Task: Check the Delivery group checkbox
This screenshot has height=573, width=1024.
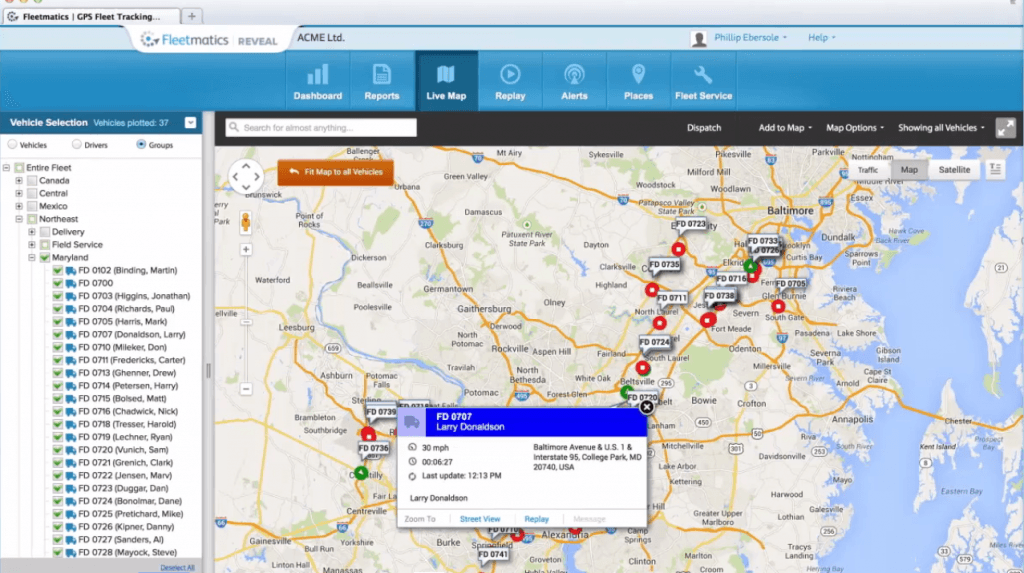Action: (x=45, y=232)
